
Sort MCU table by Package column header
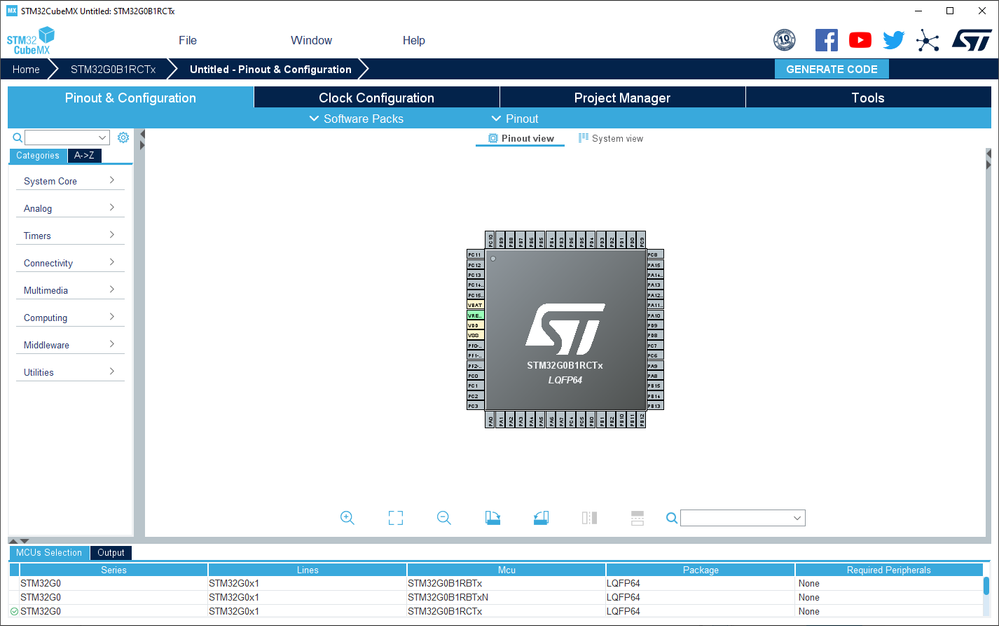click(700, 570)
